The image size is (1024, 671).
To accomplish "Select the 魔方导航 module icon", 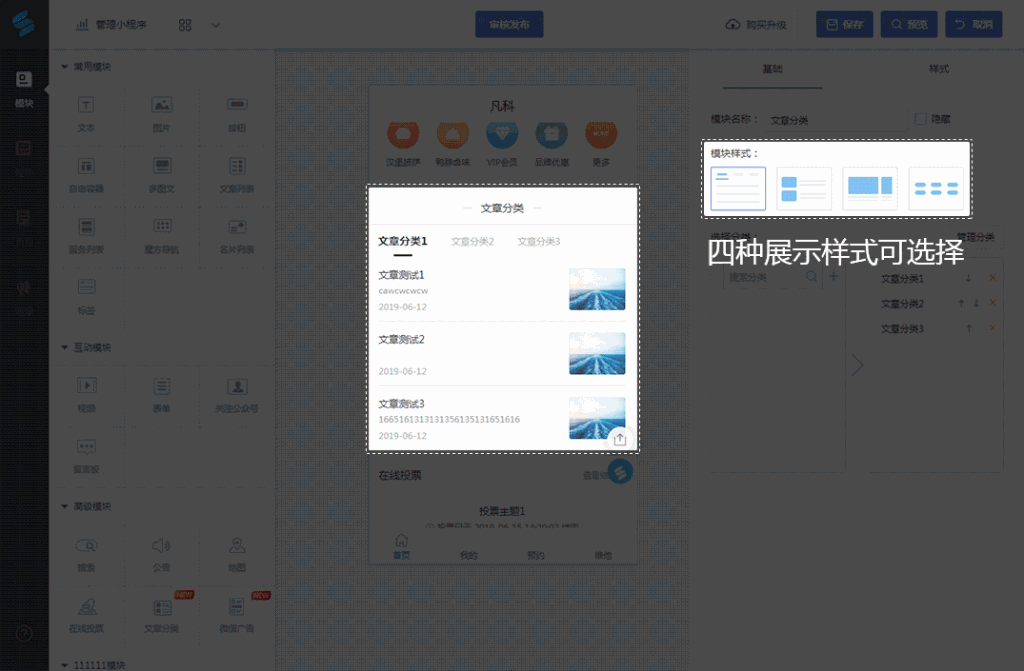I will pos(161,226).
